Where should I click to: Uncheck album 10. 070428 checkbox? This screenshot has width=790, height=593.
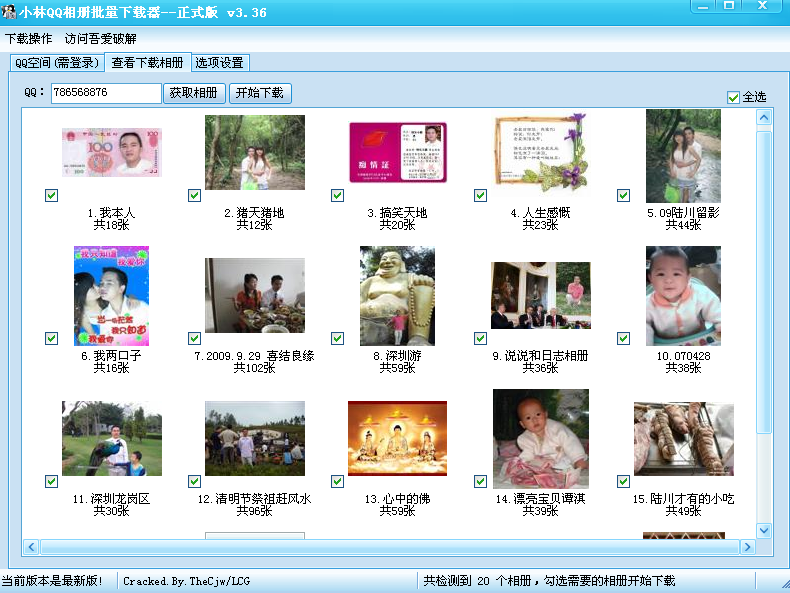624,339
